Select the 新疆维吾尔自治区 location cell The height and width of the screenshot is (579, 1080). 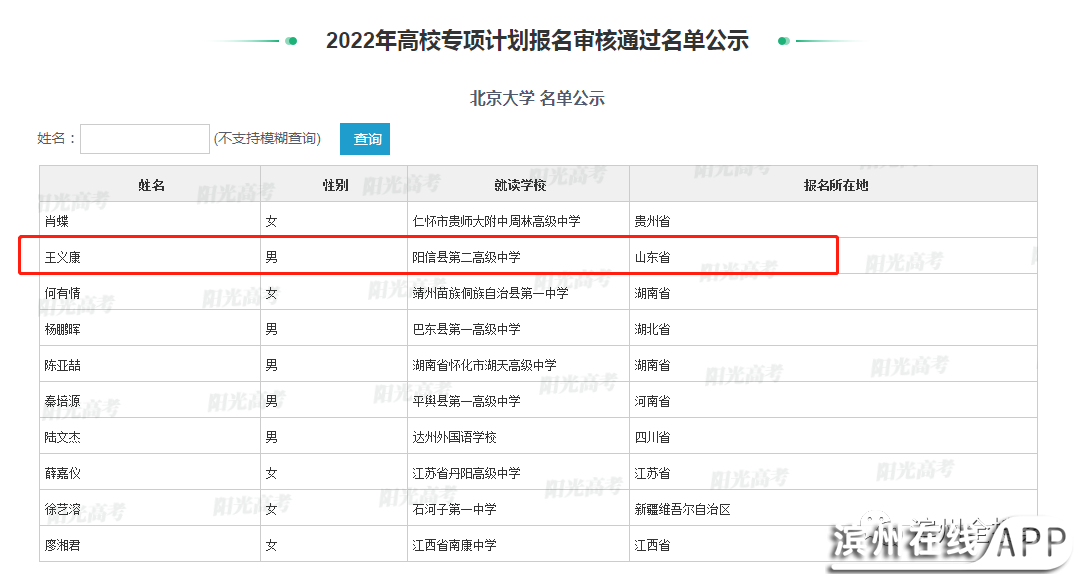682,509
